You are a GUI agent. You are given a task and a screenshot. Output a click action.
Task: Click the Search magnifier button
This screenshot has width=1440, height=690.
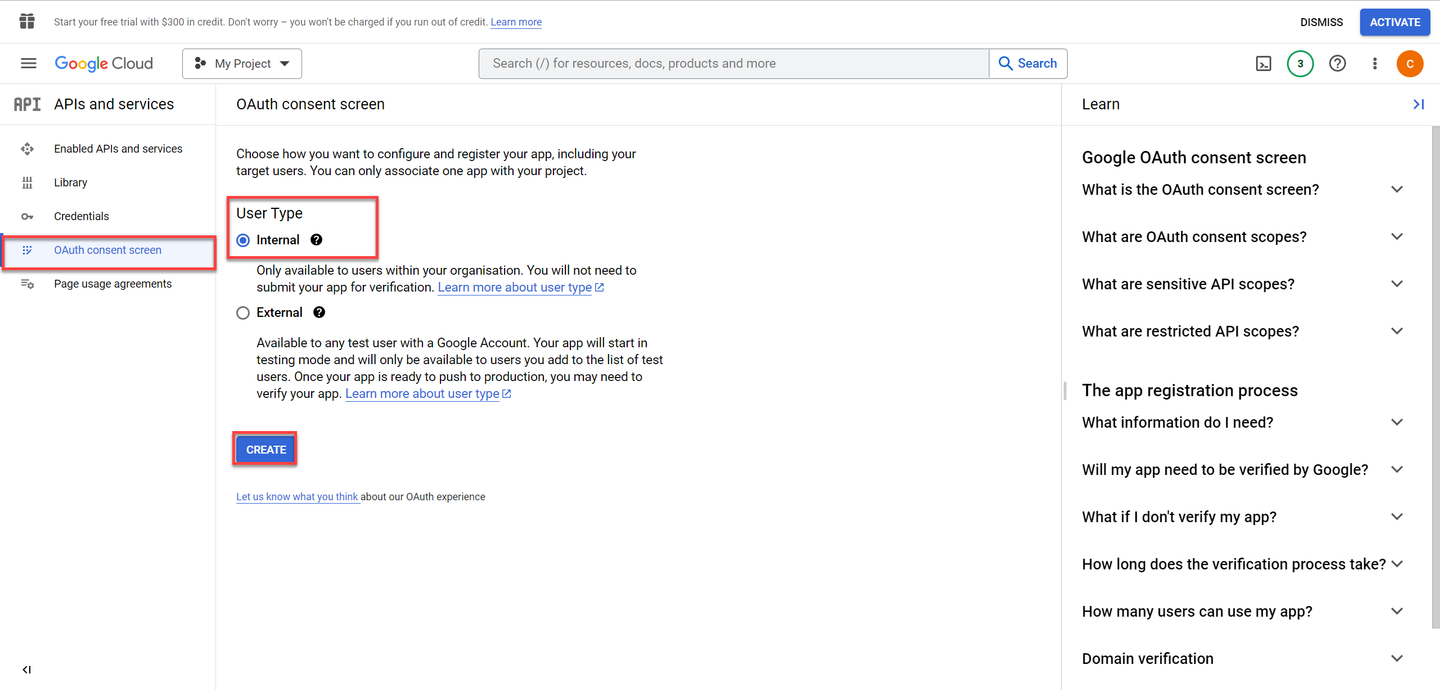click(1028, 63)
